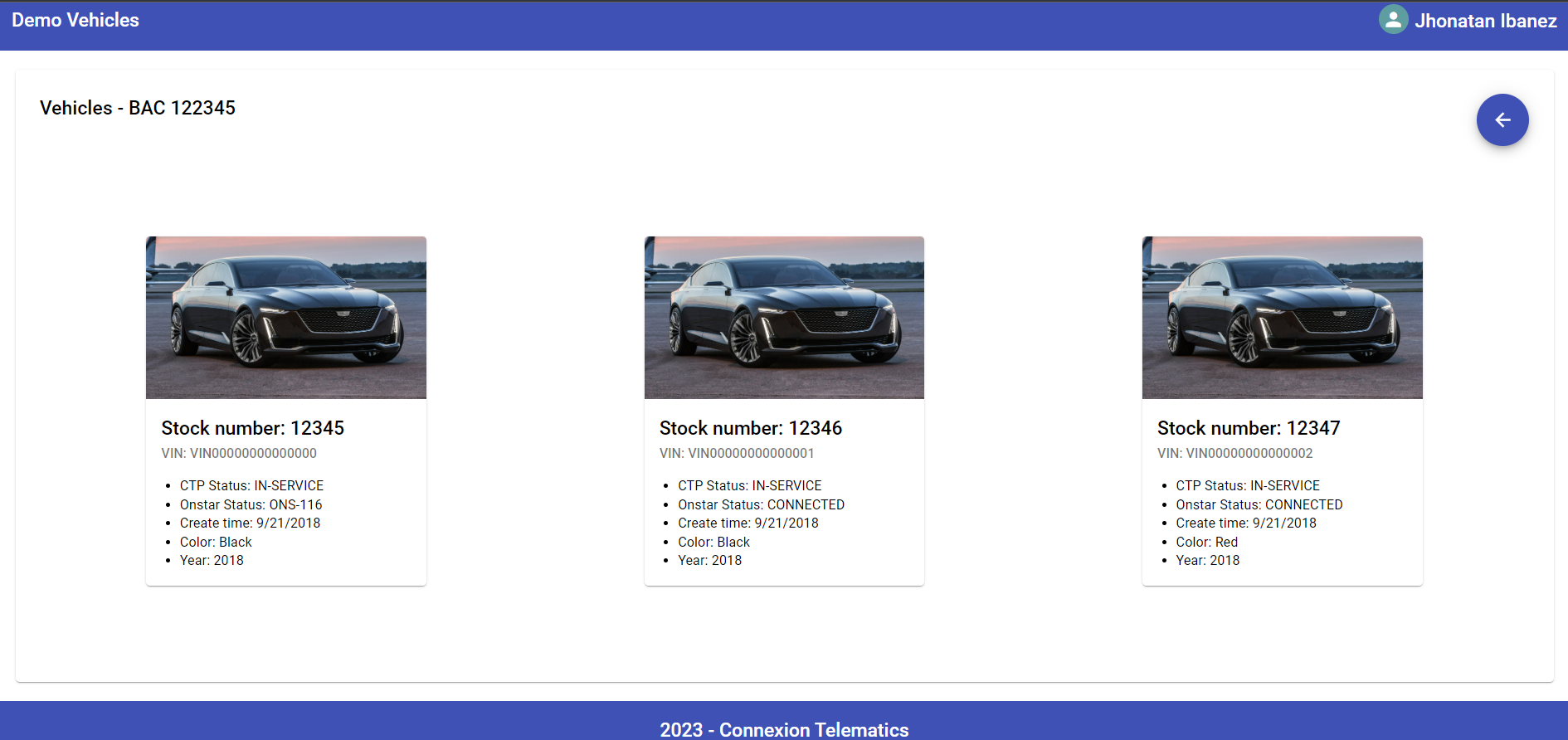Click Year: 2018 on stock 12347
The height and width of the screenshot is (740, 1568).
[x=1208, y=560]
